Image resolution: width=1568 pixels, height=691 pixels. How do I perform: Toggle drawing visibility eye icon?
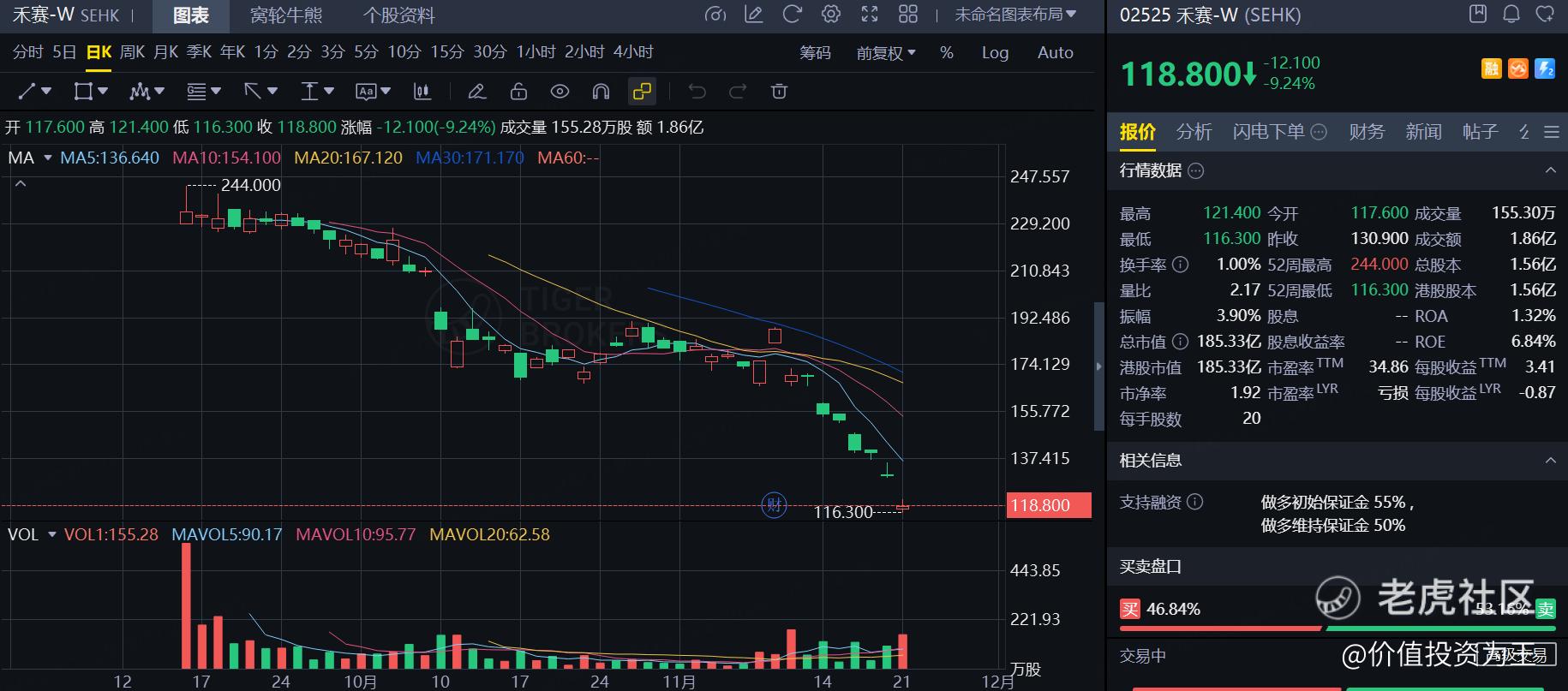pos(560,91)
